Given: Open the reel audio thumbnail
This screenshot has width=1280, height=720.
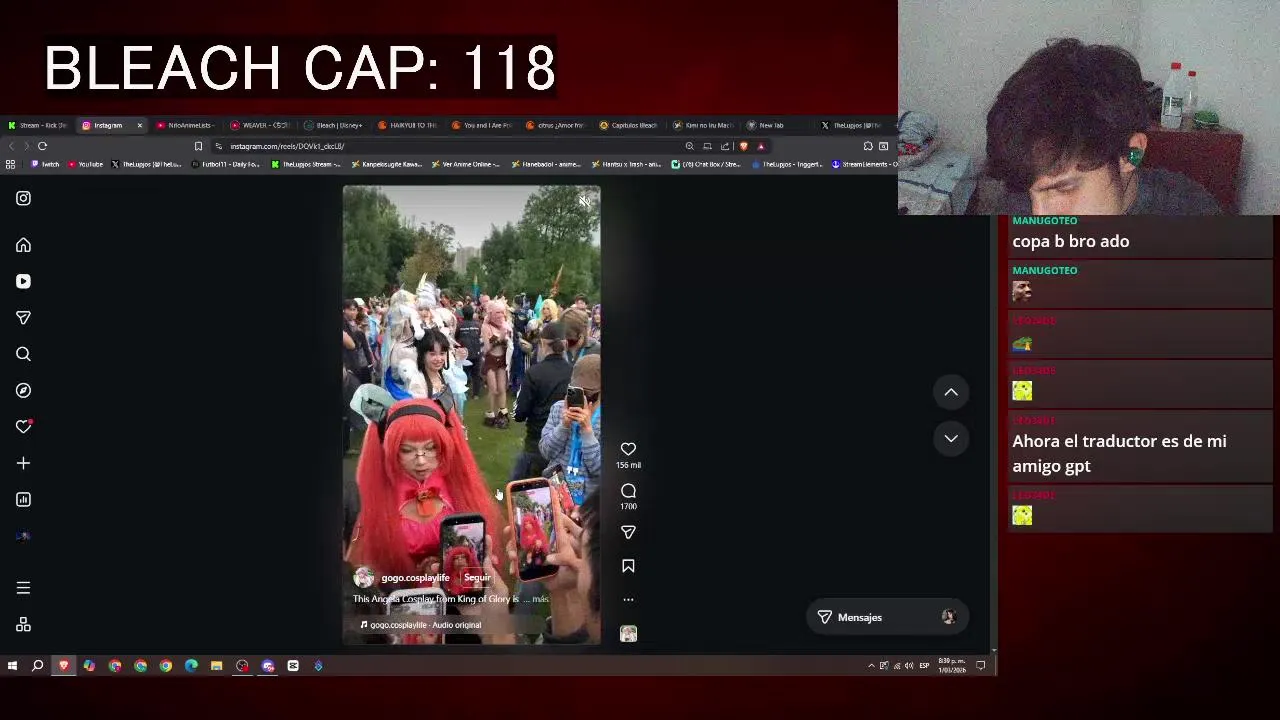Looking at the screenshot, I should [628, 634].
